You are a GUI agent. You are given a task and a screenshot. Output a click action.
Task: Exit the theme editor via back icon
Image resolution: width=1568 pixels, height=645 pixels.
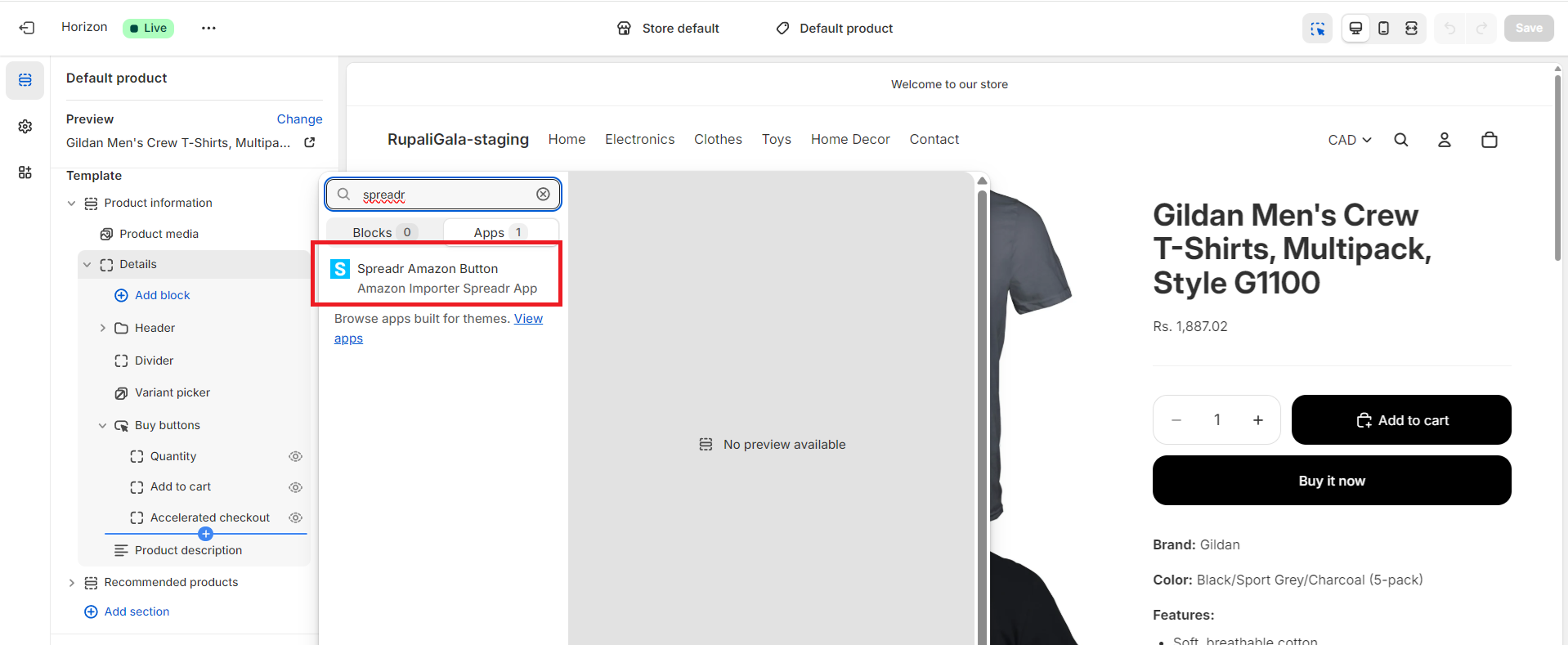coord(27,28)
